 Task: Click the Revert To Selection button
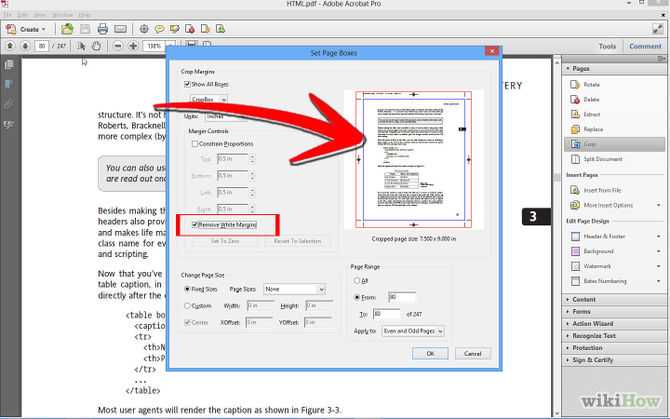coord(297,241)
